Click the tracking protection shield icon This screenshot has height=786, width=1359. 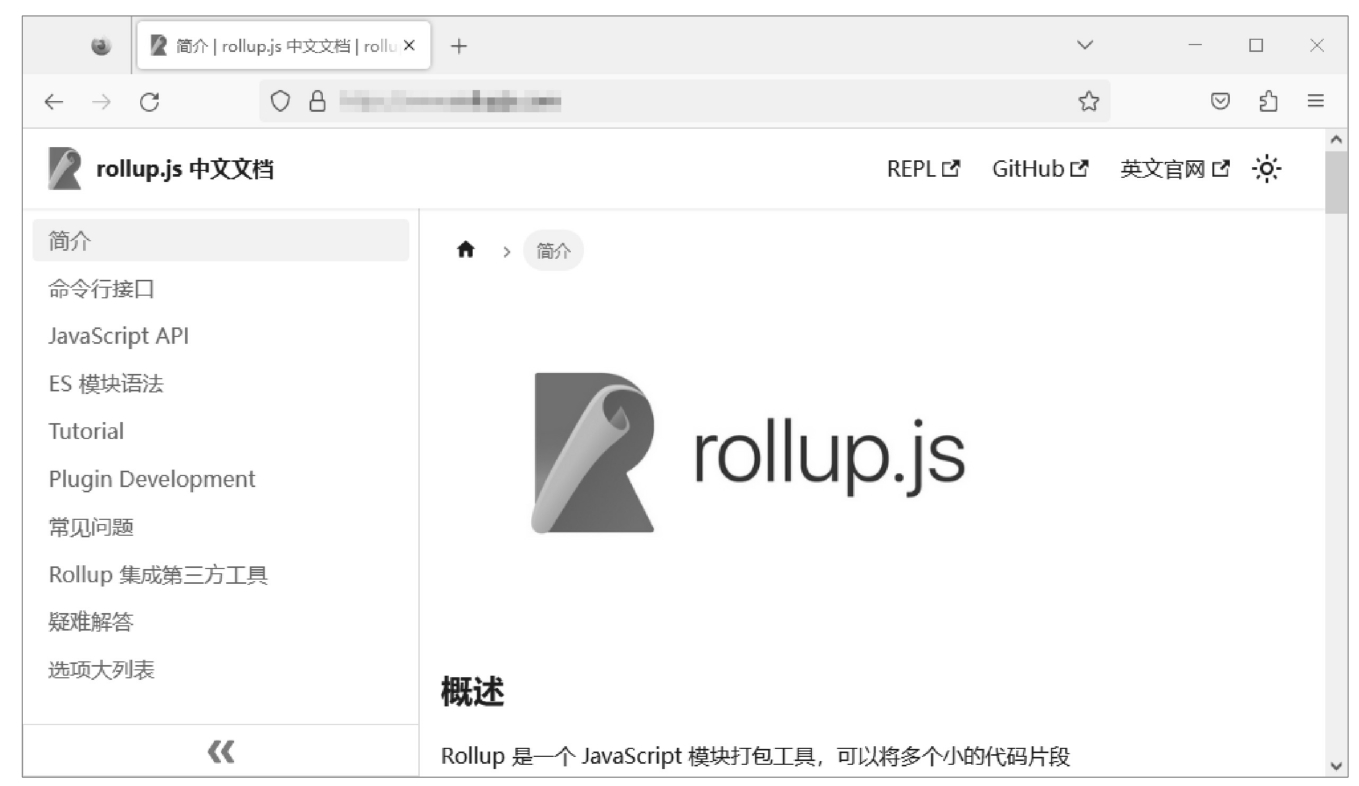pos(281,101)
